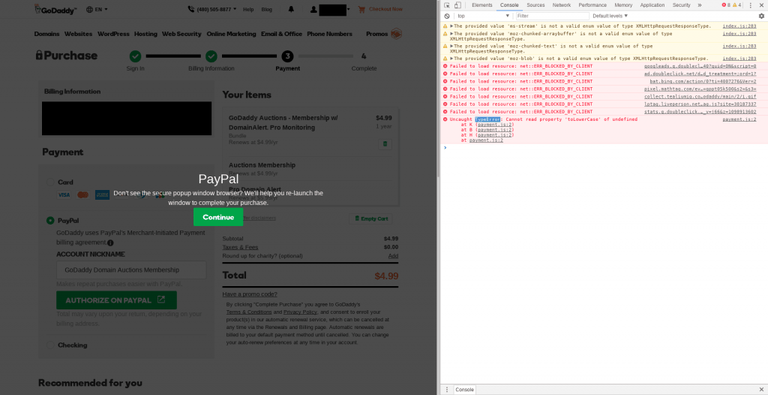
Task: Click the AUTHORIZE ON PAYPAL button
Action: (x=117, y=300)
